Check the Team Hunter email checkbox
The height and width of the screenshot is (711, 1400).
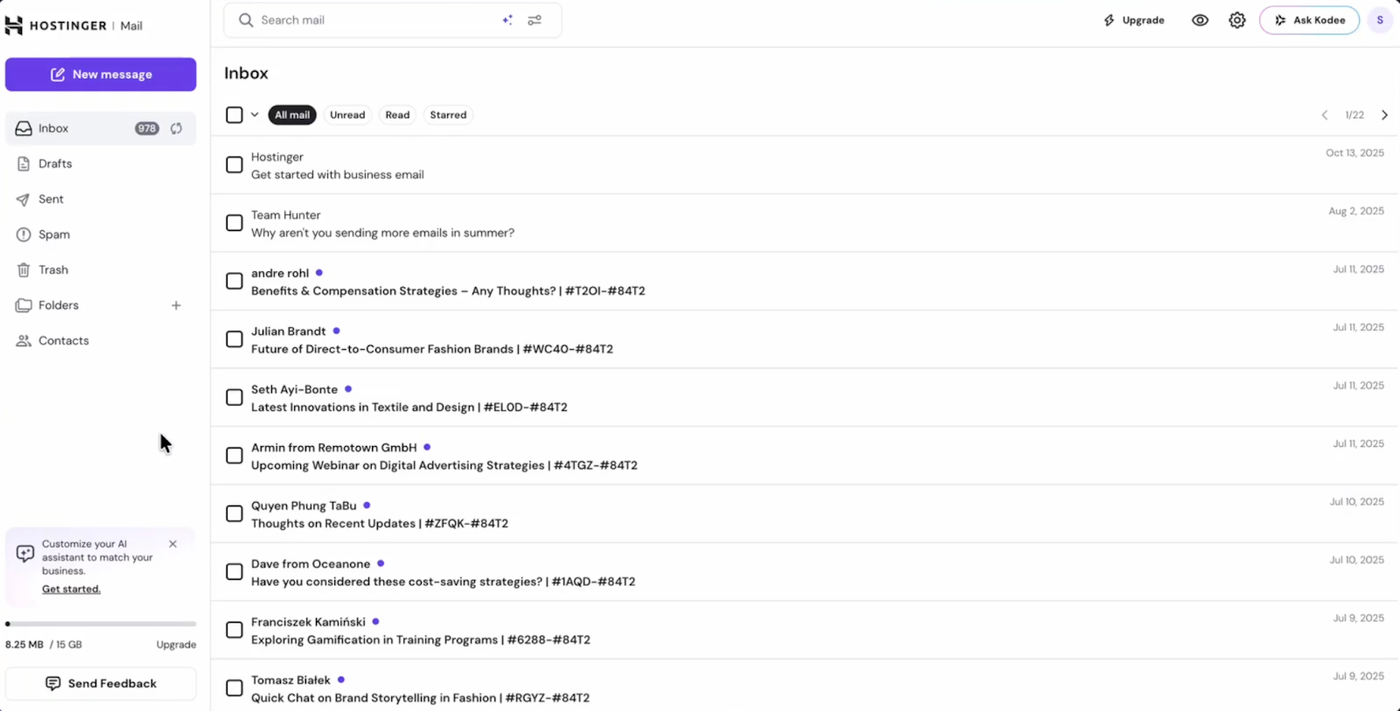(234, 223)
